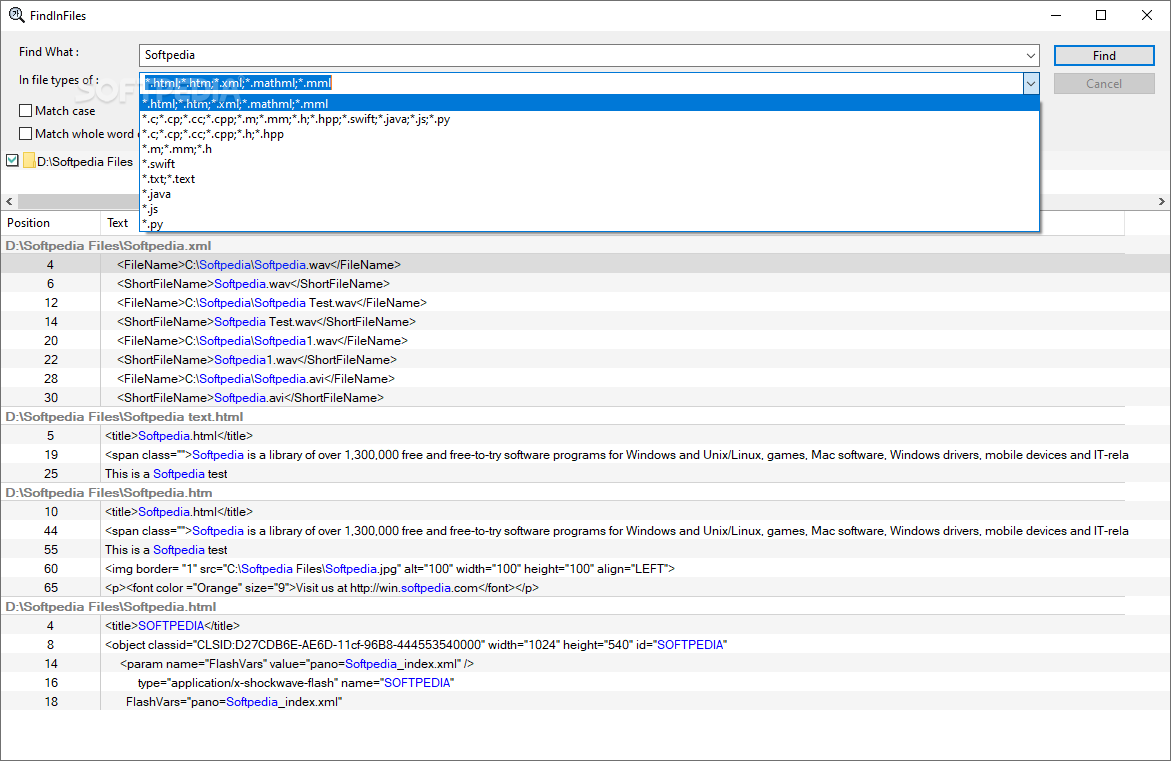Click the Position column header
The width and height of the screenshot is (1171, 761).
51,223
